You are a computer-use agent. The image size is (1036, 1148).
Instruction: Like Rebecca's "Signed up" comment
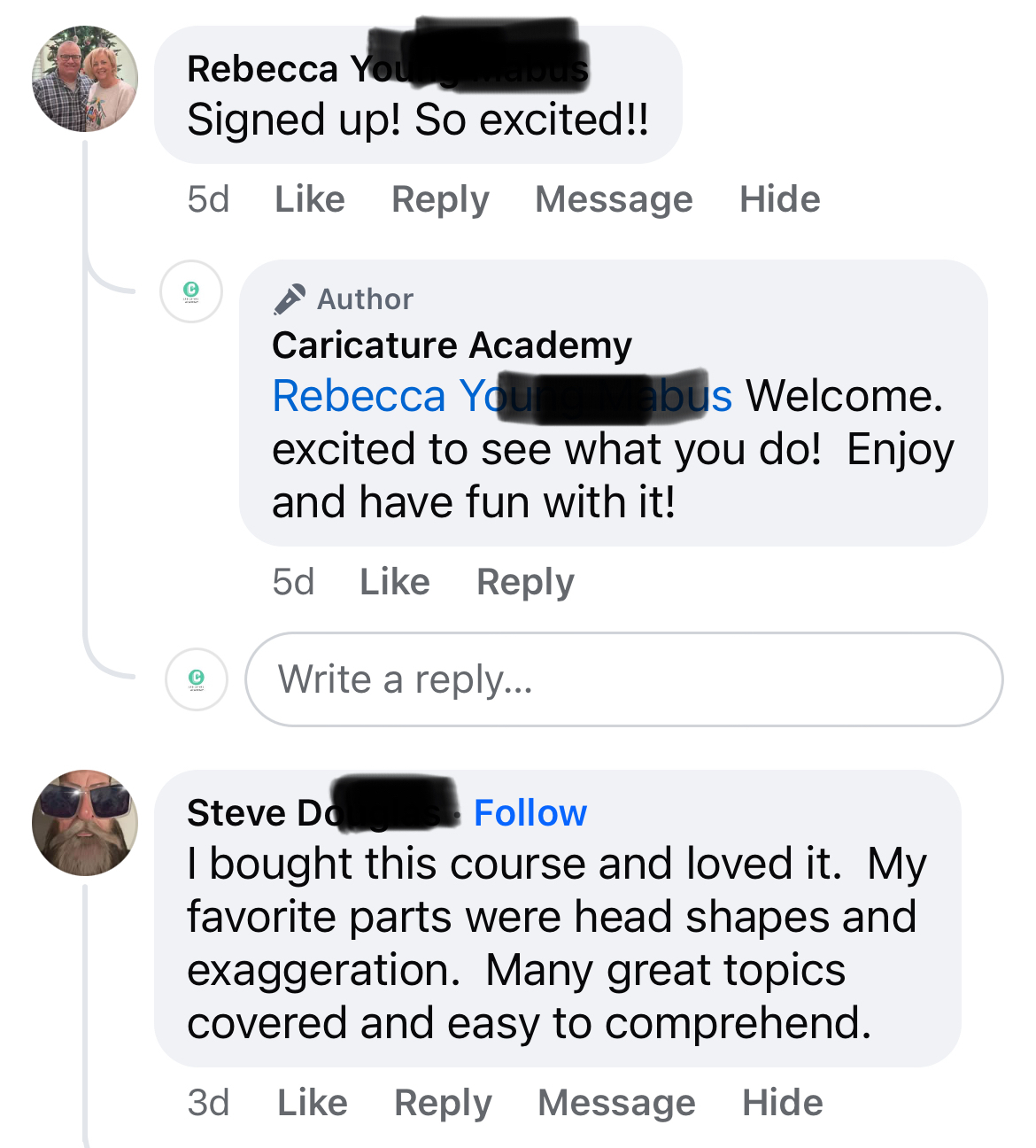310,199
